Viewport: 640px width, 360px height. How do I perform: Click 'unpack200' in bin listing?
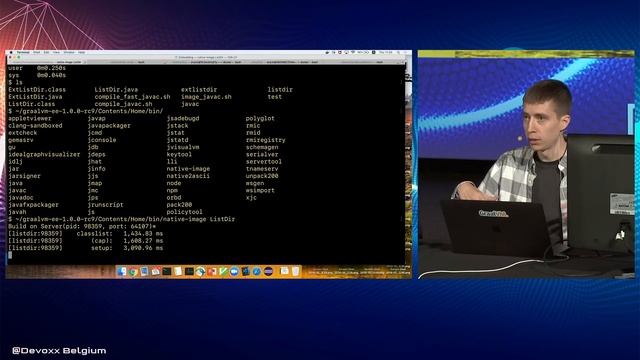click(262, 176)
